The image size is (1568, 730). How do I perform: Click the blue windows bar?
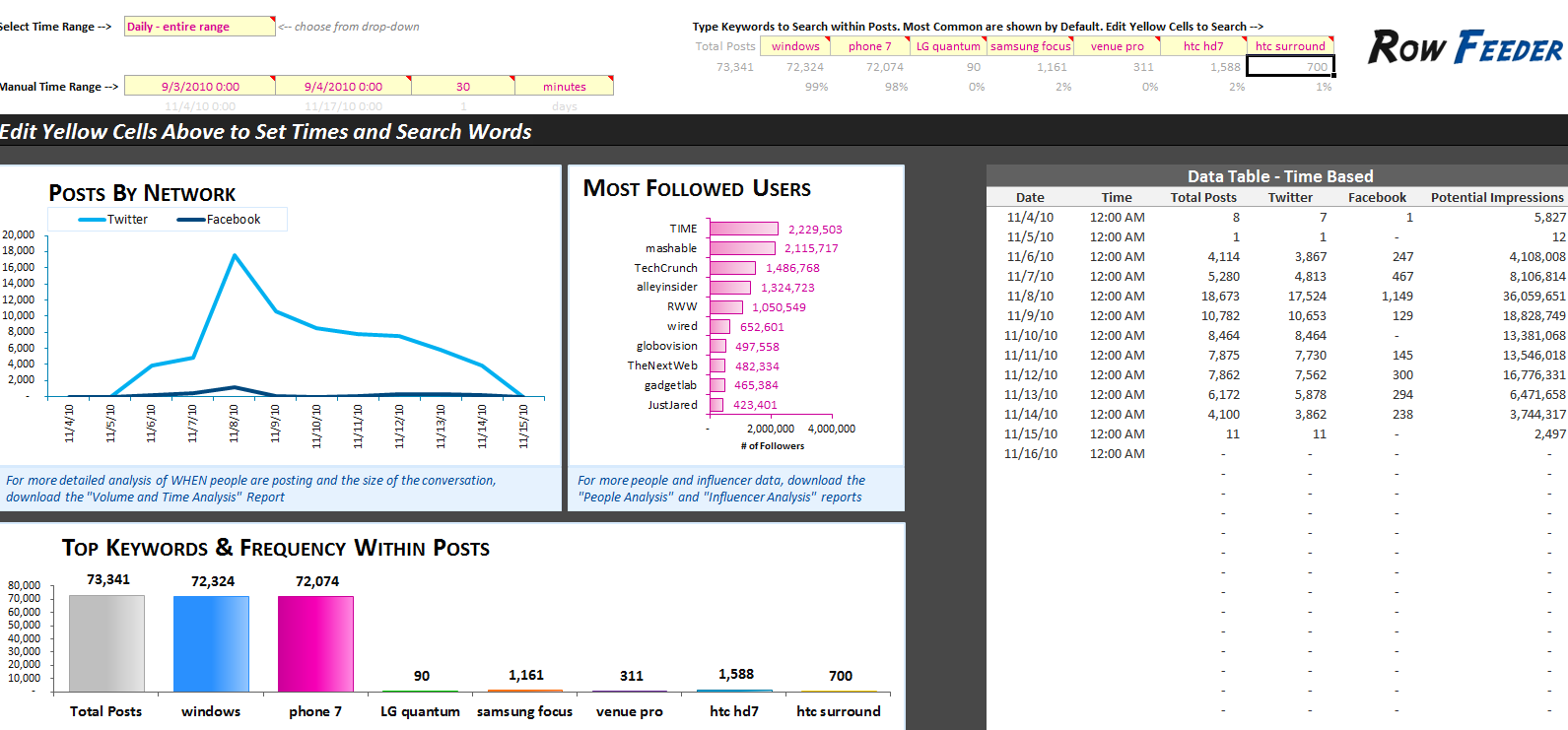(x=211, y=643)
